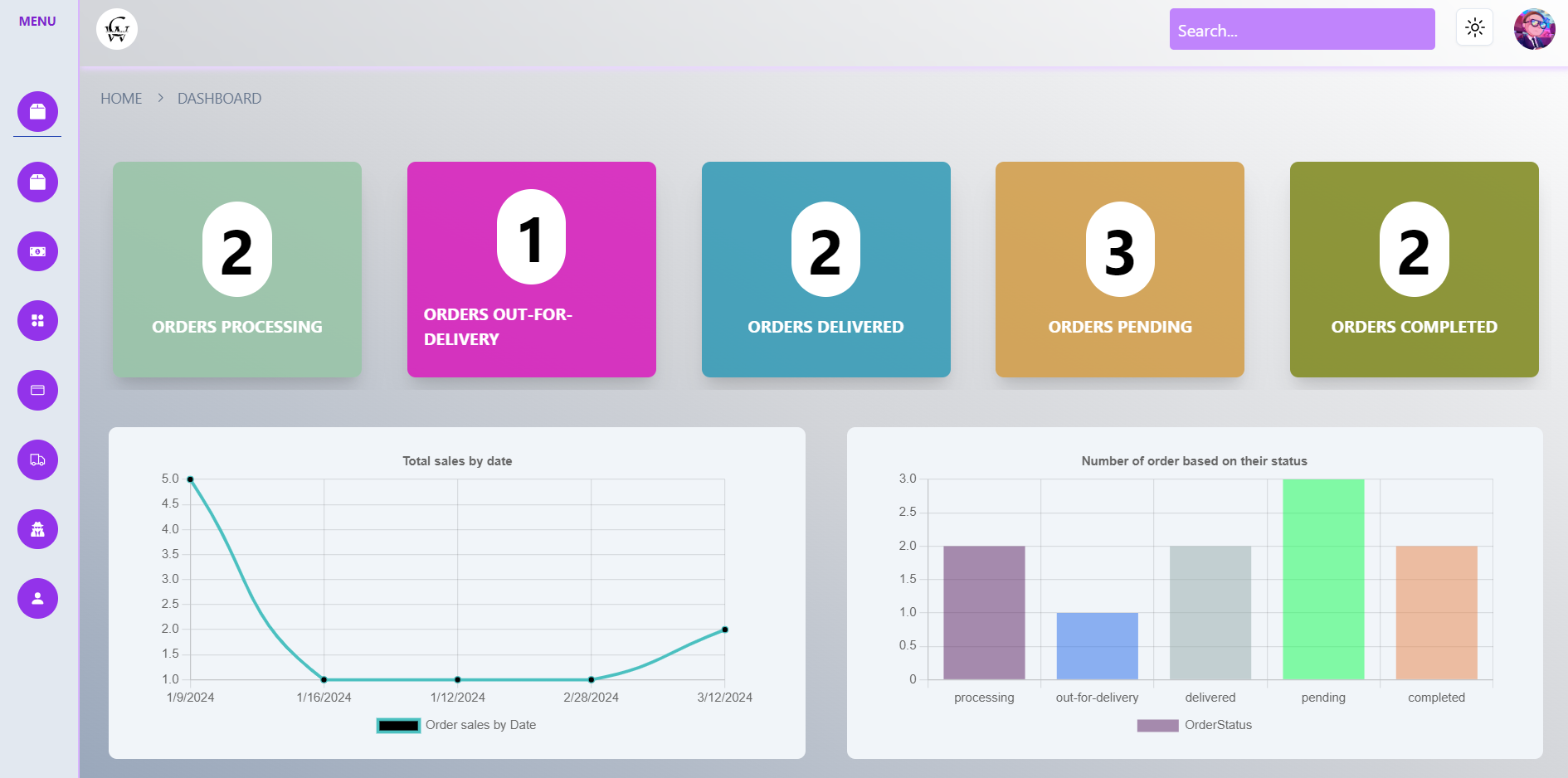Click the processing bar in chart
Viewport: 1568px width, 778px height.
coord(984,613)
